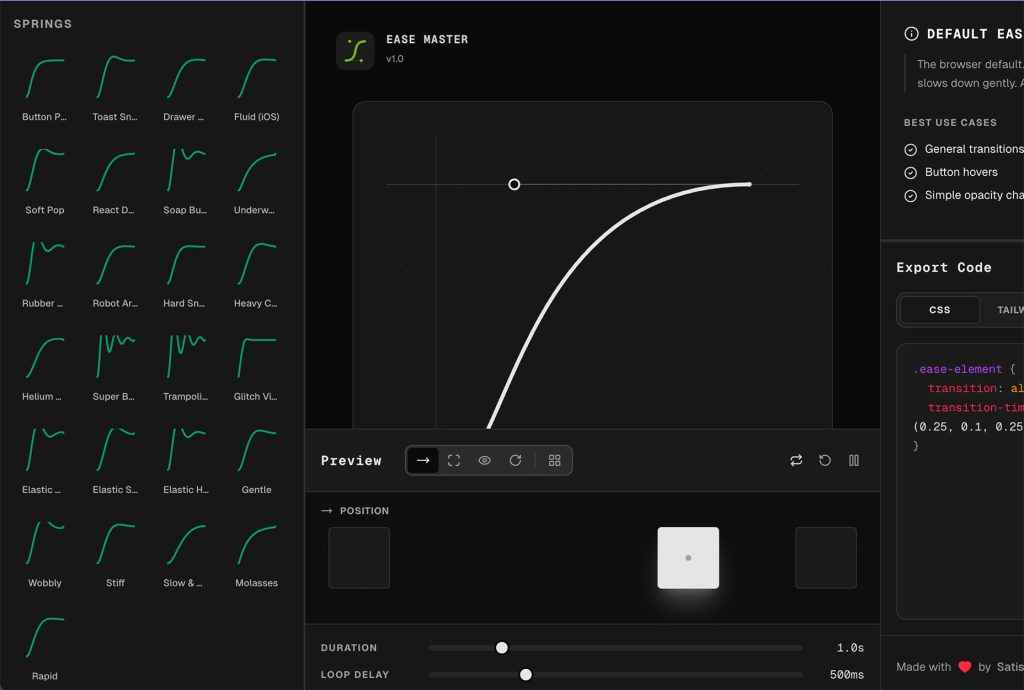Adjust the Duration slider handle
The height and width of the screenshot is (690, 1024).
click(501, 647)
